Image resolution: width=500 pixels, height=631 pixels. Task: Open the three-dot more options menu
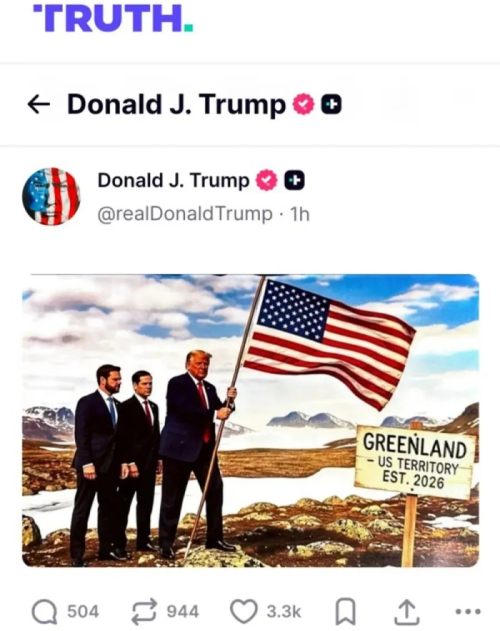click(468, 612)
